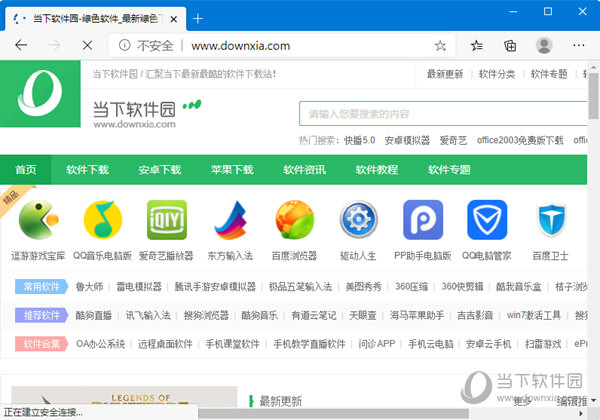Select the 软件下载 navigation tab
Viewport: 600px width, 420px height.
[x=87, y=170]
